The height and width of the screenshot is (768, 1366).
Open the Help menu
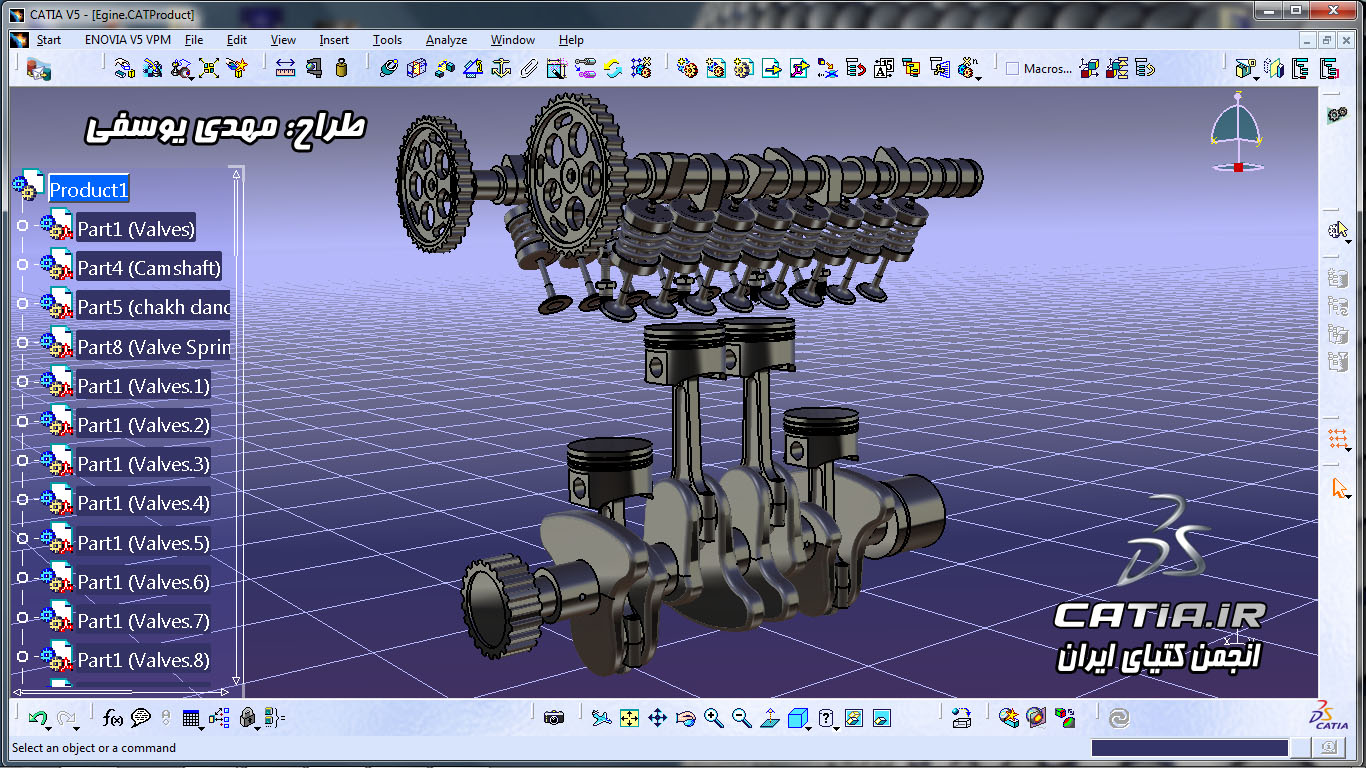pyautogui.click(x=571, y=40)
